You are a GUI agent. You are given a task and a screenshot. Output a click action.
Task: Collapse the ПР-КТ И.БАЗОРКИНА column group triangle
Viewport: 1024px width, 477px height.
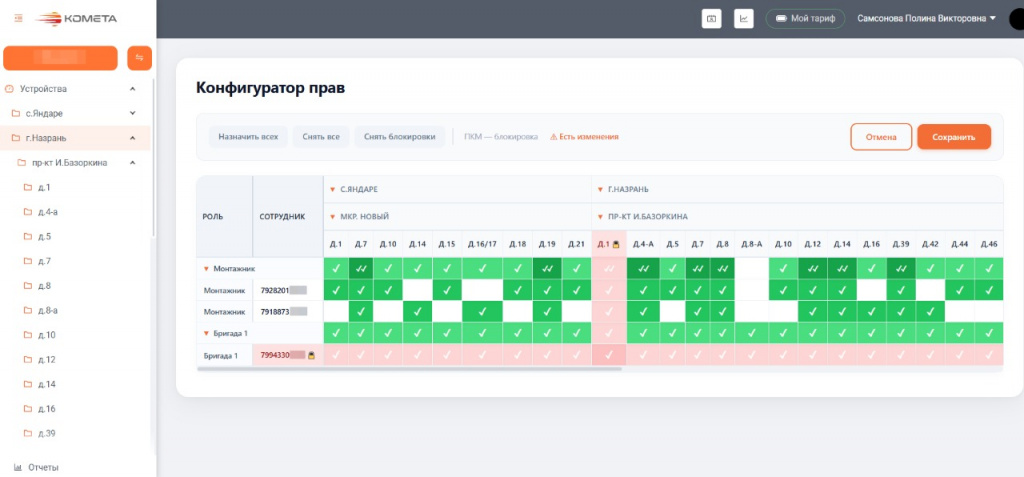[601, 217]
